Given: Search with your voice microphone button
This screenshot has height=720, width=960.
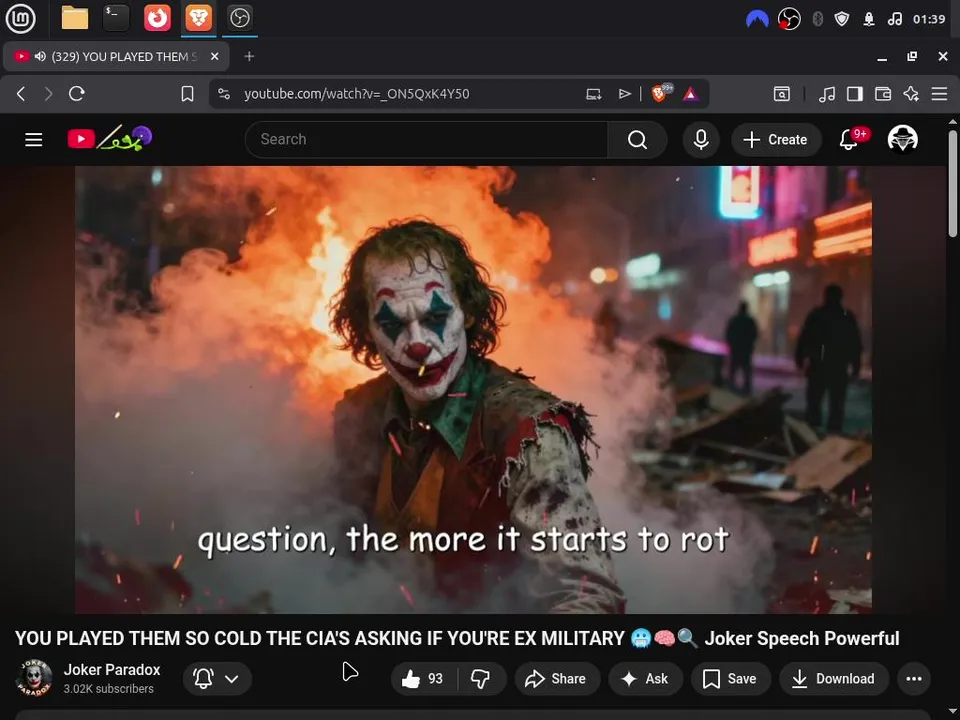Looking at the screenshot, I should 701,140.
